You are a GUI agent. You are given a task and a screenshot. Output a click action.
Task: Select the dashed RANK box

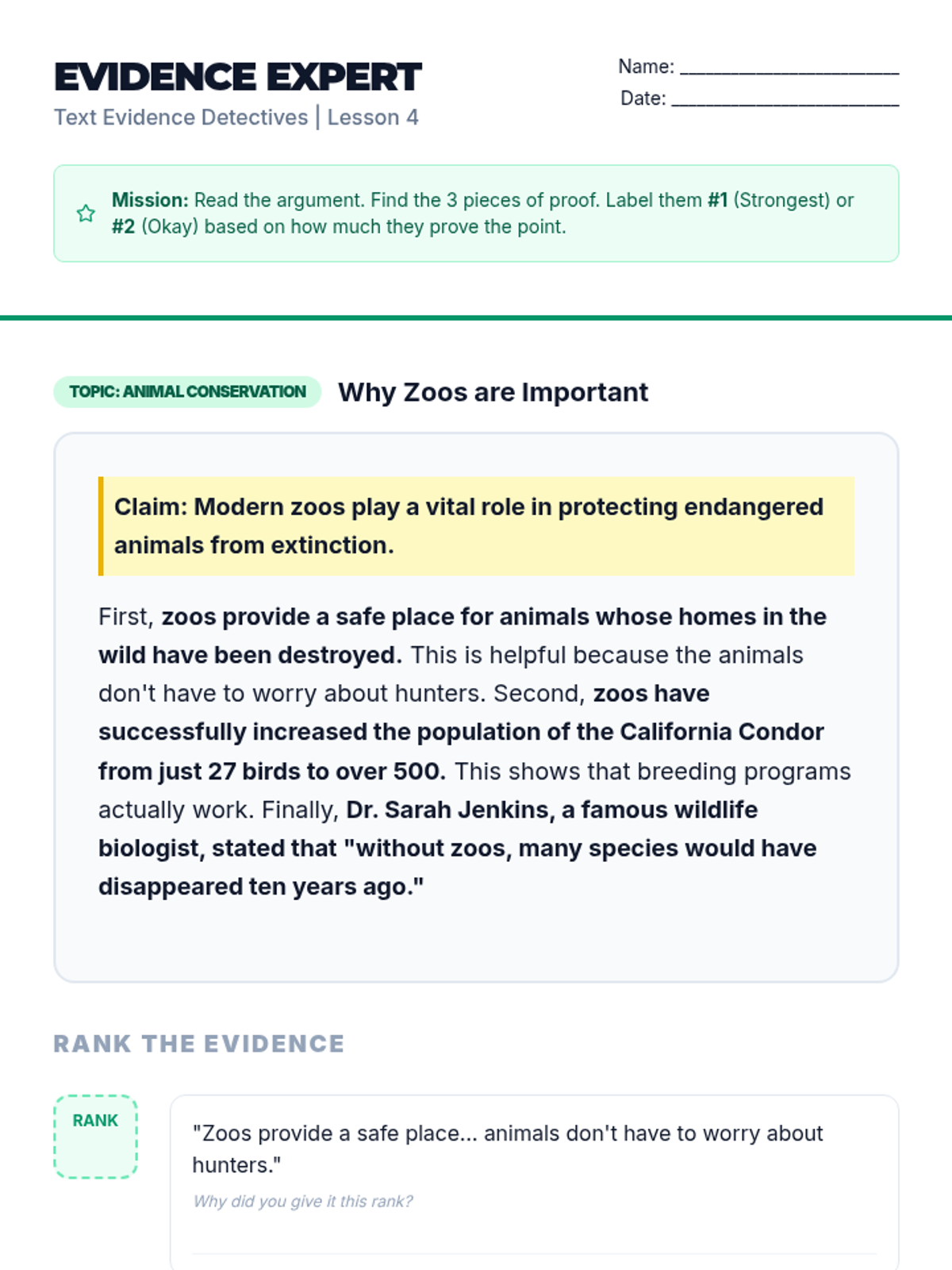96,1137
